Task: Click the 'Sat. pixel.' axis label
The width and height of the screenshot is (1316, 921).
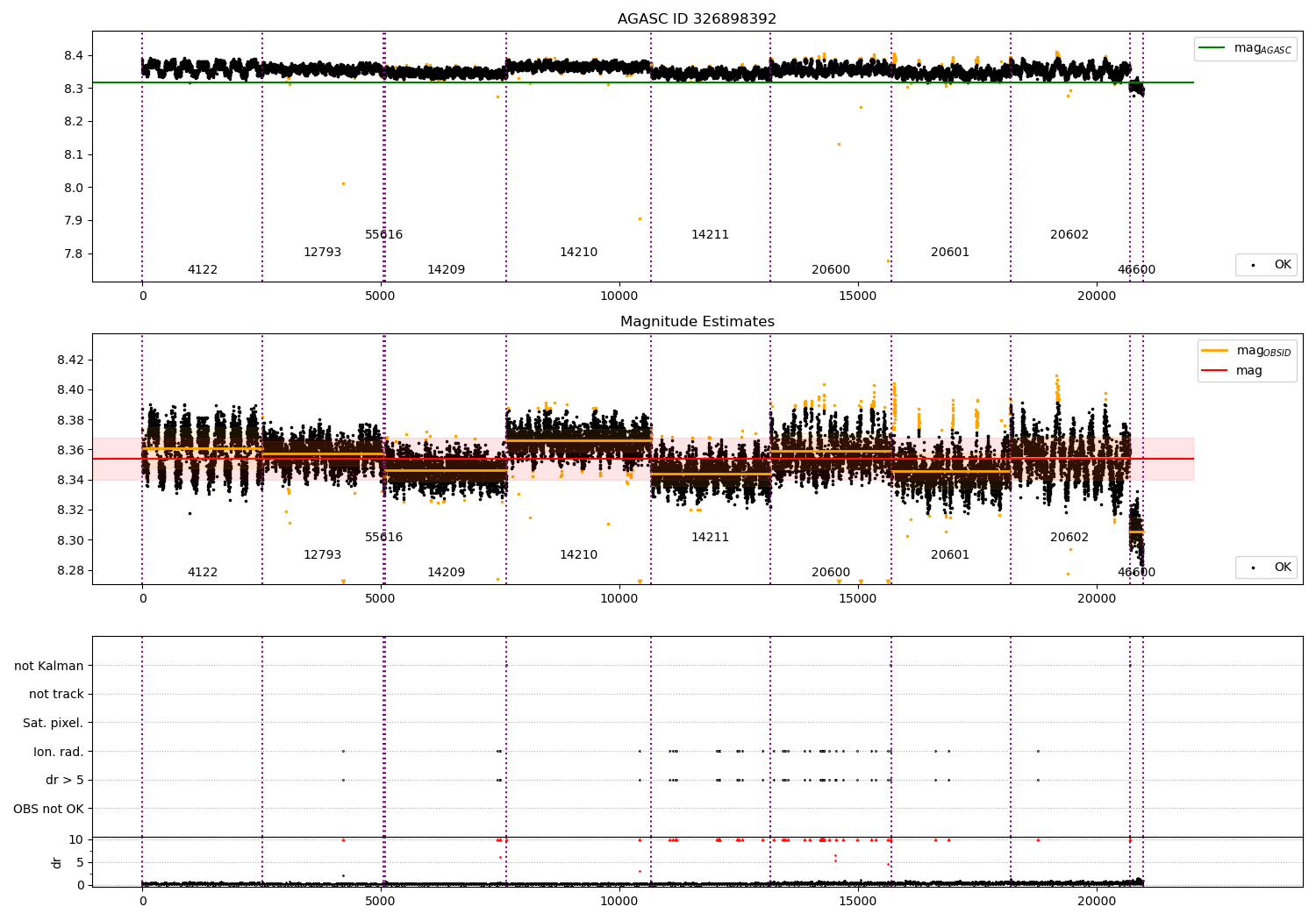Action: (x=54, y=723)
